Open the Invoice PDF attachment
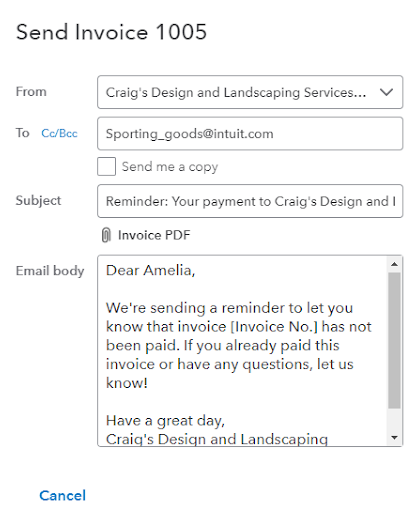The image size is (412, 520). 154,235
